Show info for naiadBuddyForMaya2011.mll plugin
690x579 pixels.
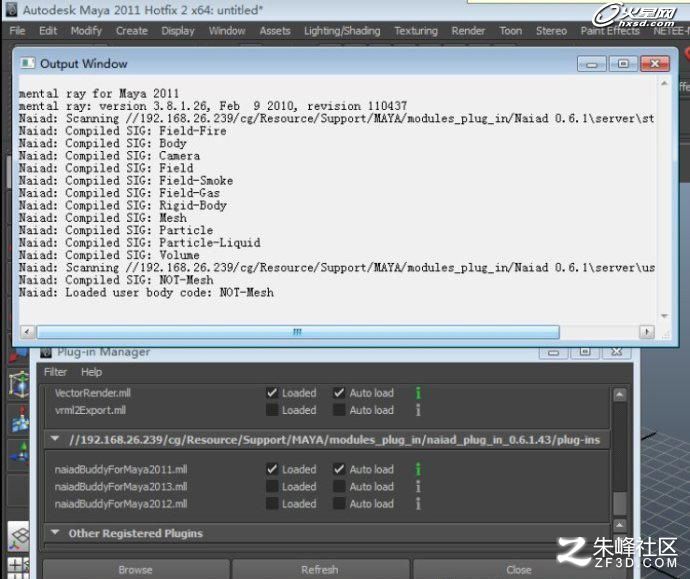click(418, 469)
